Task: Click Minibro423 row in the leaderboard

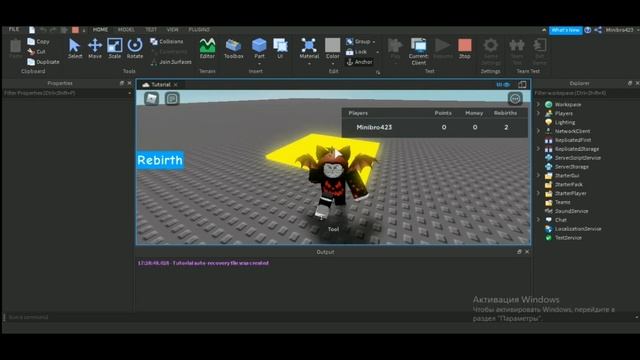Action: pyautogui.click(x=434, y=127)
